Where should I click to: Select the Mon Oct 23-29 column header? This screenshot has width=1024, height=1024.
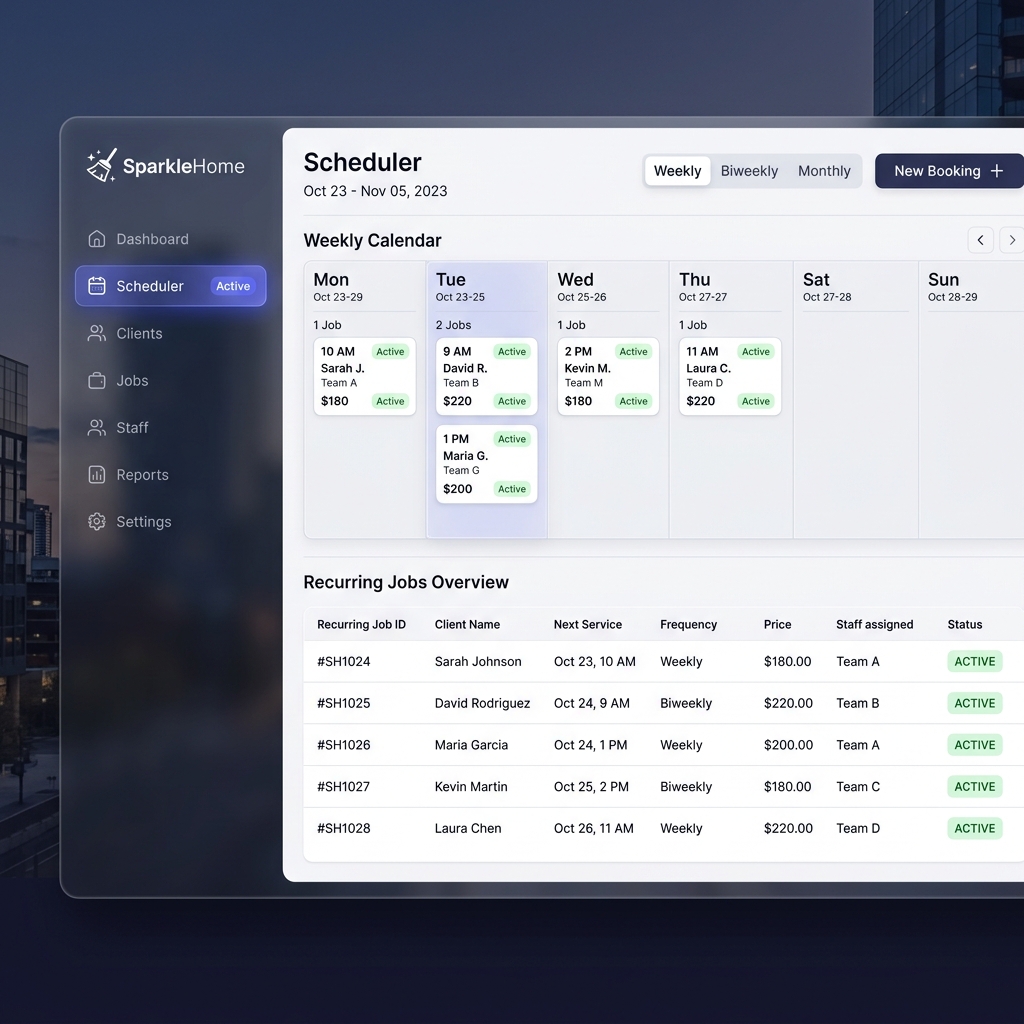364,287
